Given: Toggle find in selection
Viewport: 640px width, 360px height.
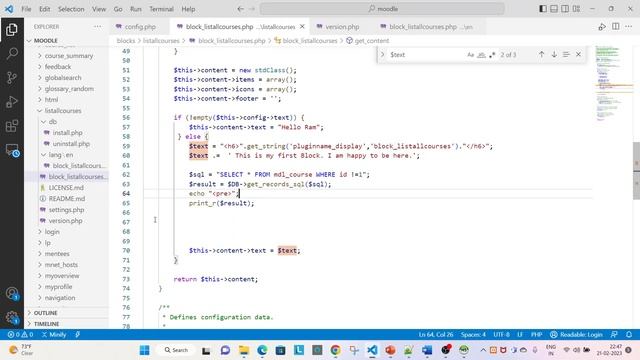Looking at the screenshot, I should 566,54.
